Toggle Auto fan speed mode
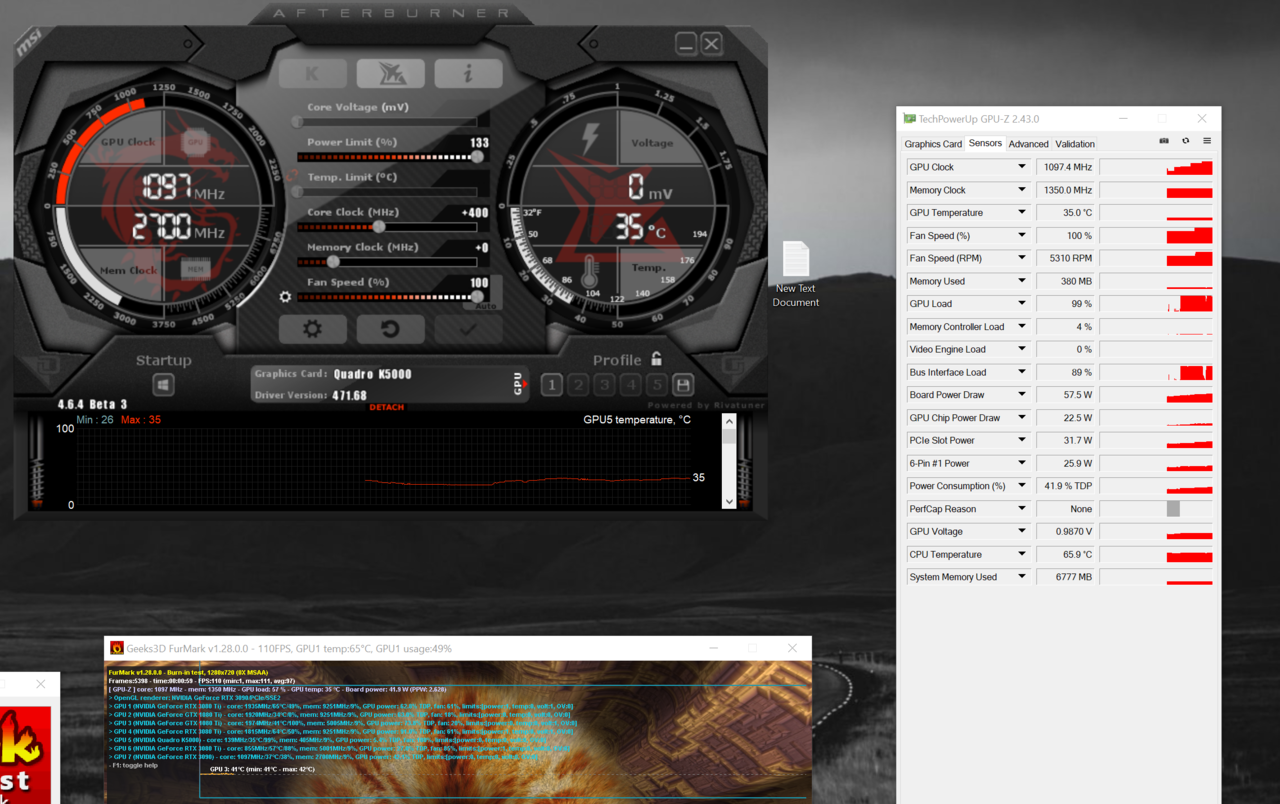 tap(484, 304)
